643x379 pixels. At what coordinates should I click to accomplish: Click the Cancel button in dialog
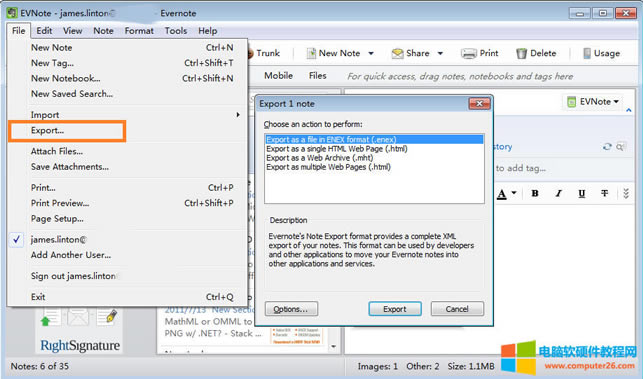pyautogui.click(x=457, y=309)
